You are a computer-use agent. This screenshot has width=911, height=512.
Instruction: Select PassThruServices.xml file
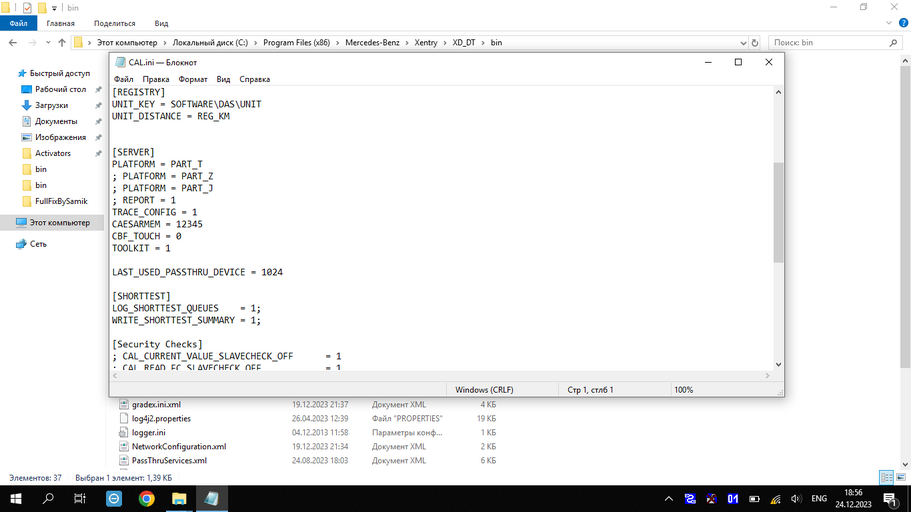click(x=169, y=460)
